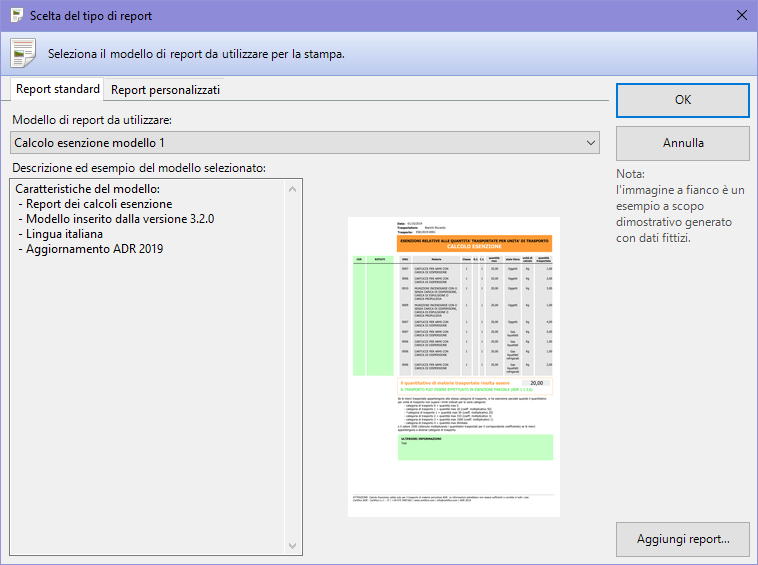Click the sample report preview image
Viewport: 758px width, 565px height.
(461, 366)
